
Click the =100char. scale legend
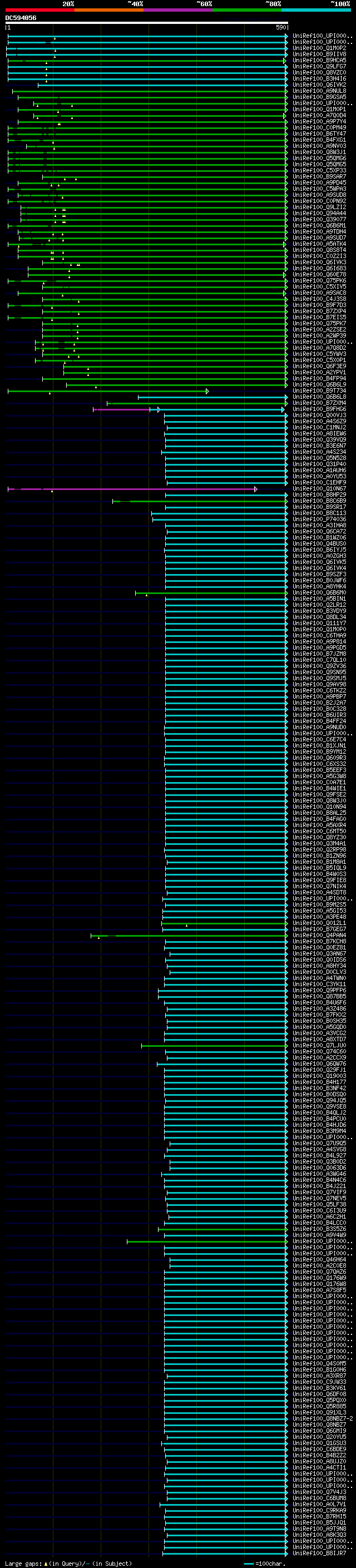tap(264, 1563)
